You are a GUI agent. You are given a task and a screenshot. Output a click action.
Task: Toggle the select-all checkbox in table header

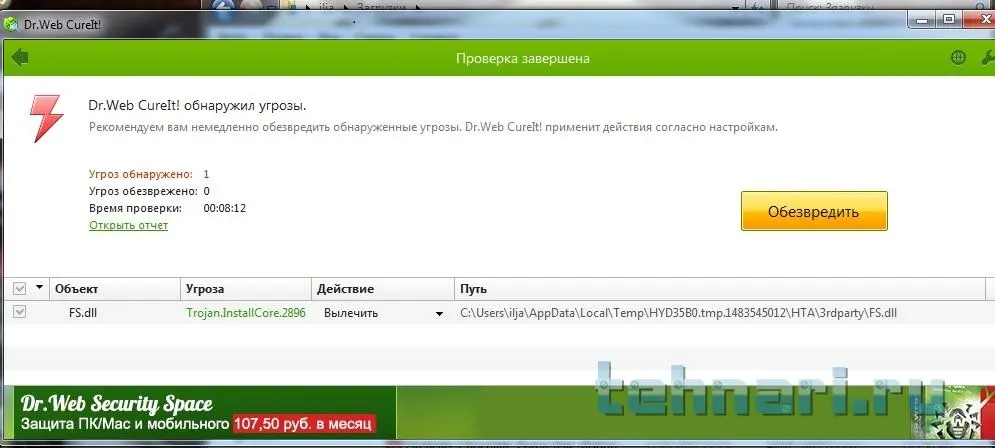coord(20,289)
